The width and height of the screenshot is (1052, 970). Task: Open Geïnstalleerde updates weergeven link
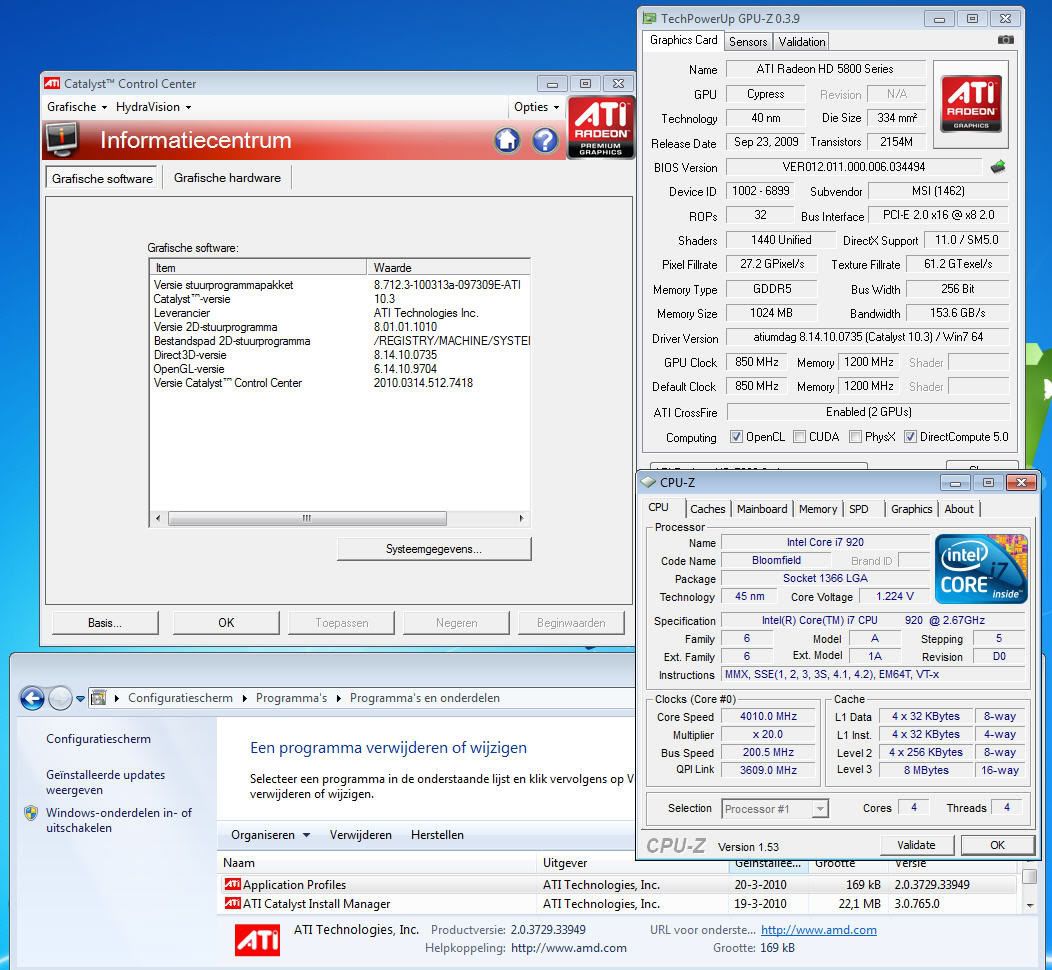(x=105, y=782)
